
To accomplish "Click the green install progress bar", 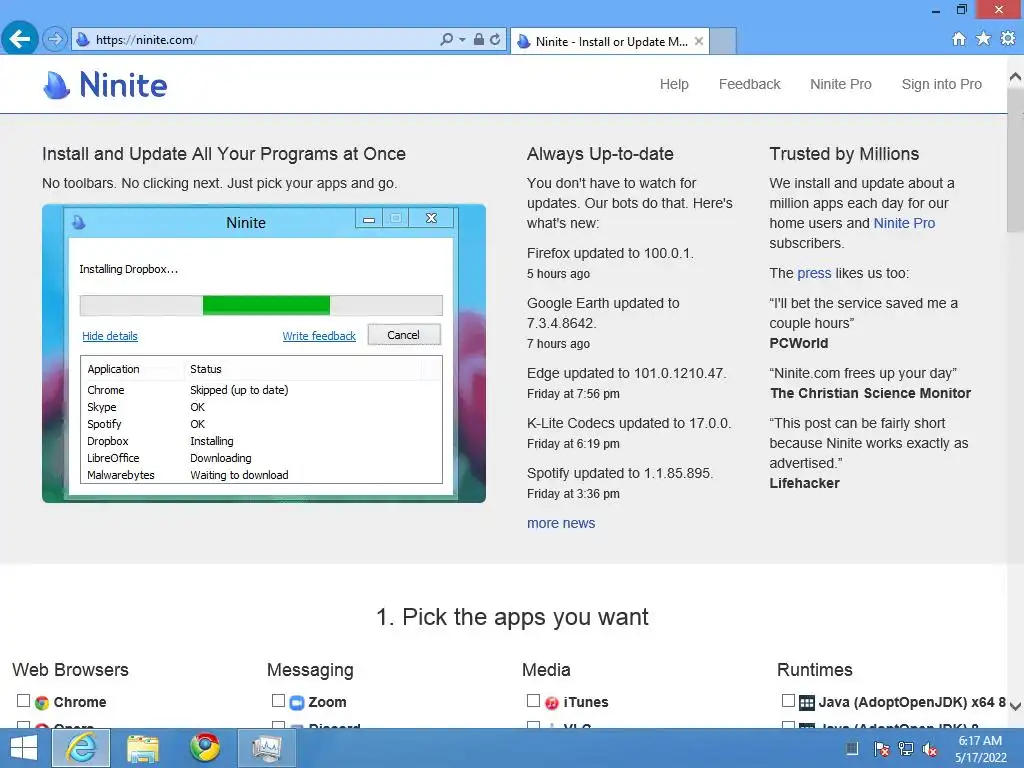I will pyautogui.click(x=266, y=305).
